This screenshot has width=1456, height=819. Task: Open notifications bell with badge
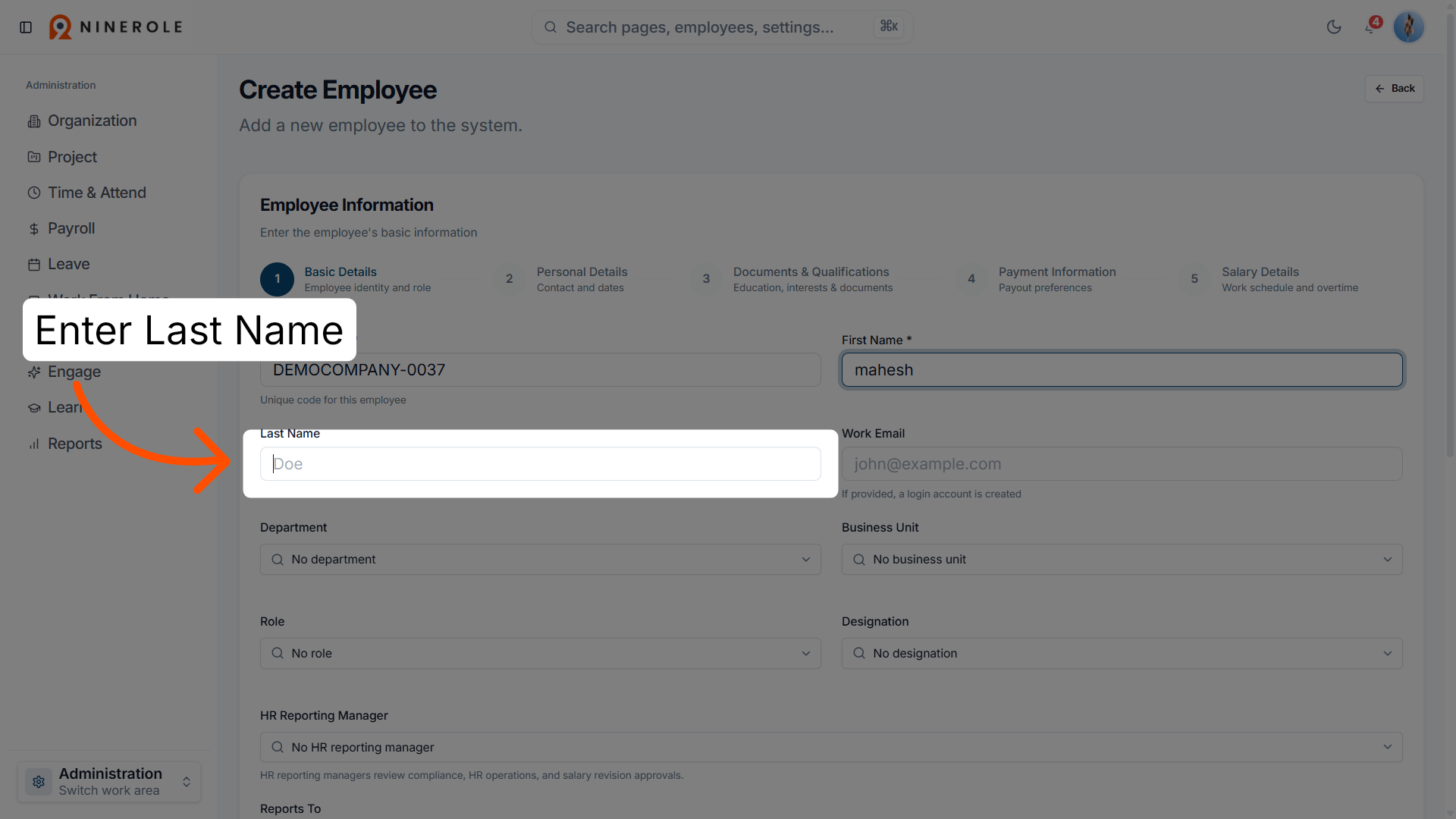pos(1371,27)
